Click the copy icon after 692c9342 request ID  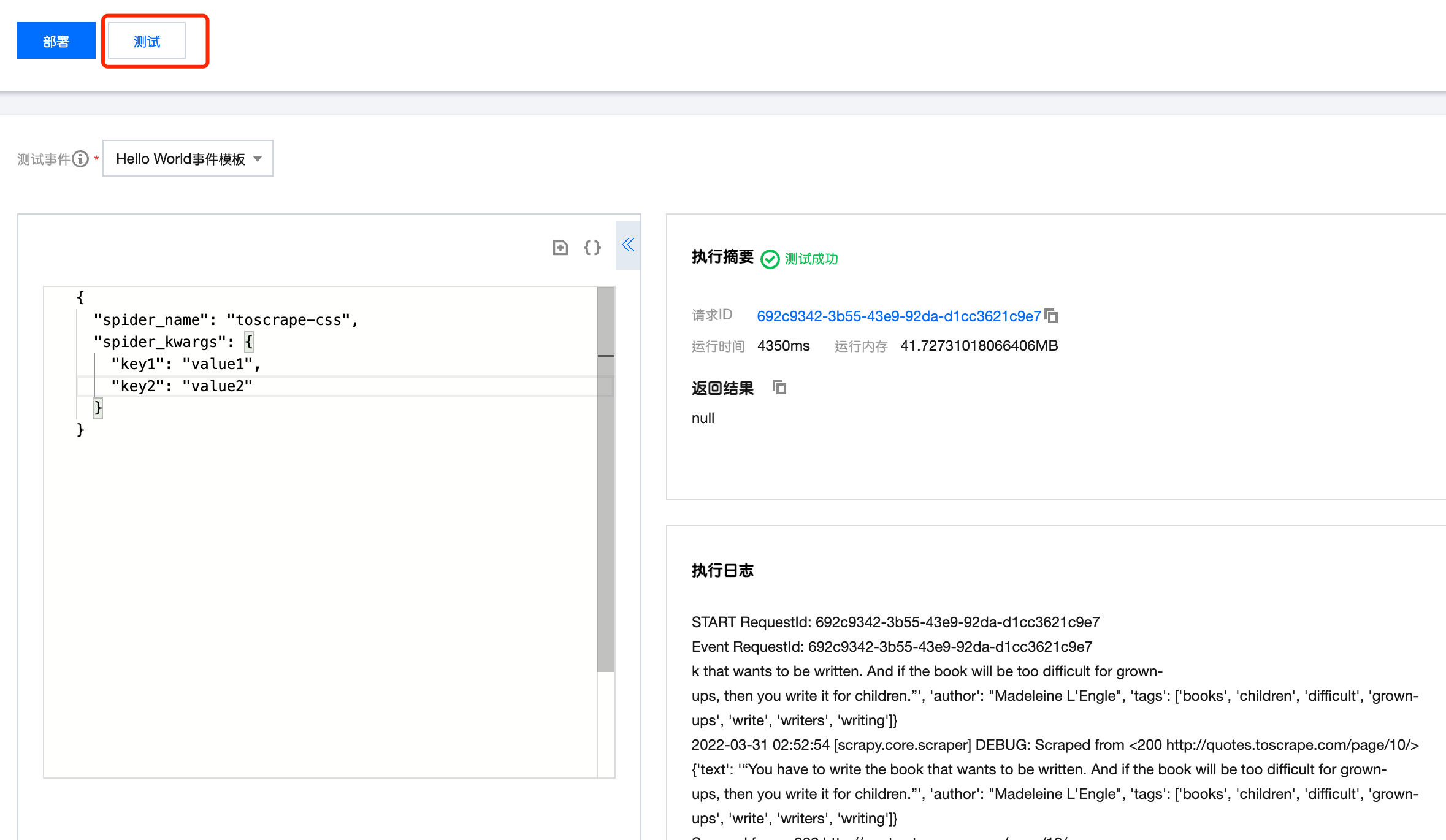pos(1051,316)
